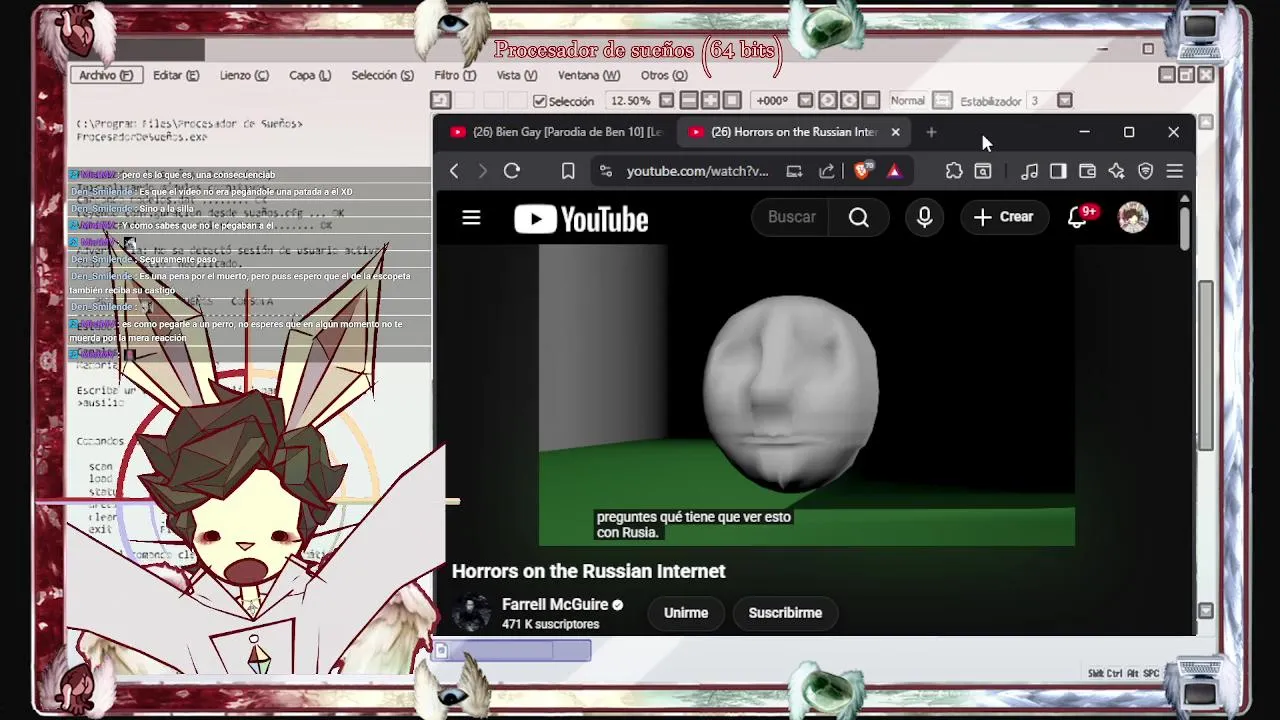
Task: Click the Normal blend mode field
Action: pyautogui.click(x=908, y=101)
